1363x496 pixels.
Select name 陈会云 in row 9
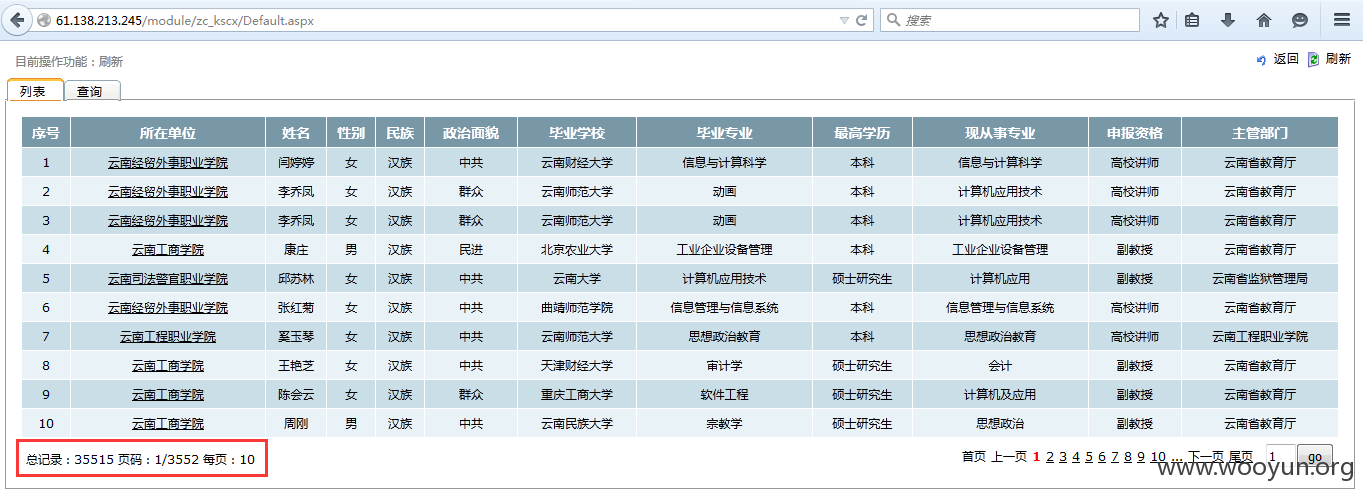(296, 394)
